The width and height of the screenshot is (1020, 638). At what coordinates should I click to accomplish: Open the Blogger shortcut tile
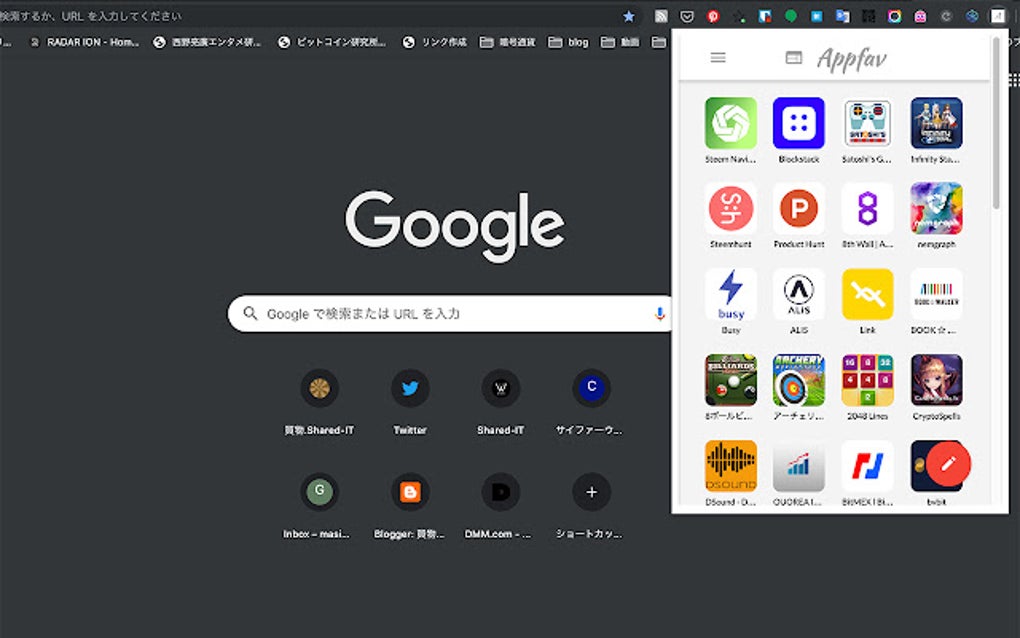tap(410, 506)
